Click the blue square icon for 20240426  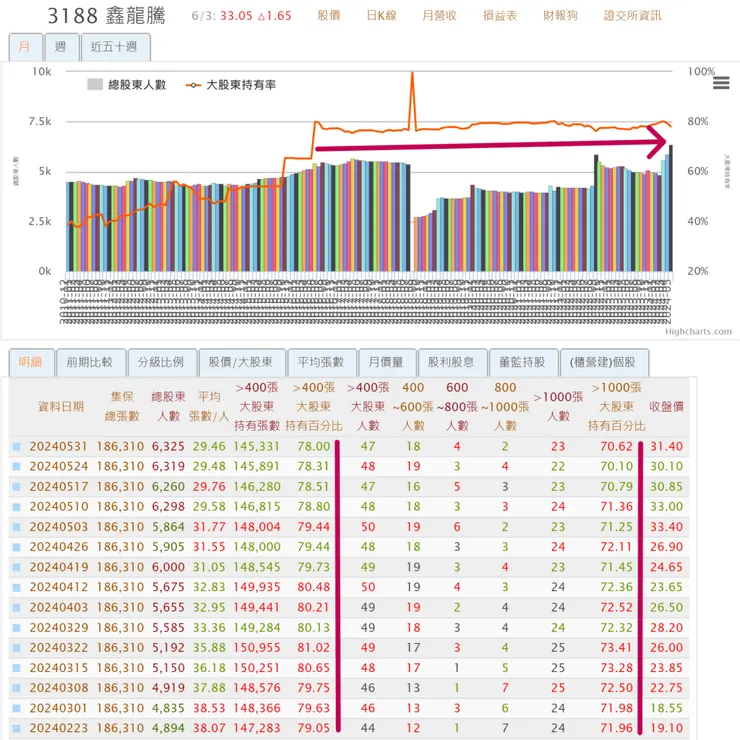(x=17, y=547)
